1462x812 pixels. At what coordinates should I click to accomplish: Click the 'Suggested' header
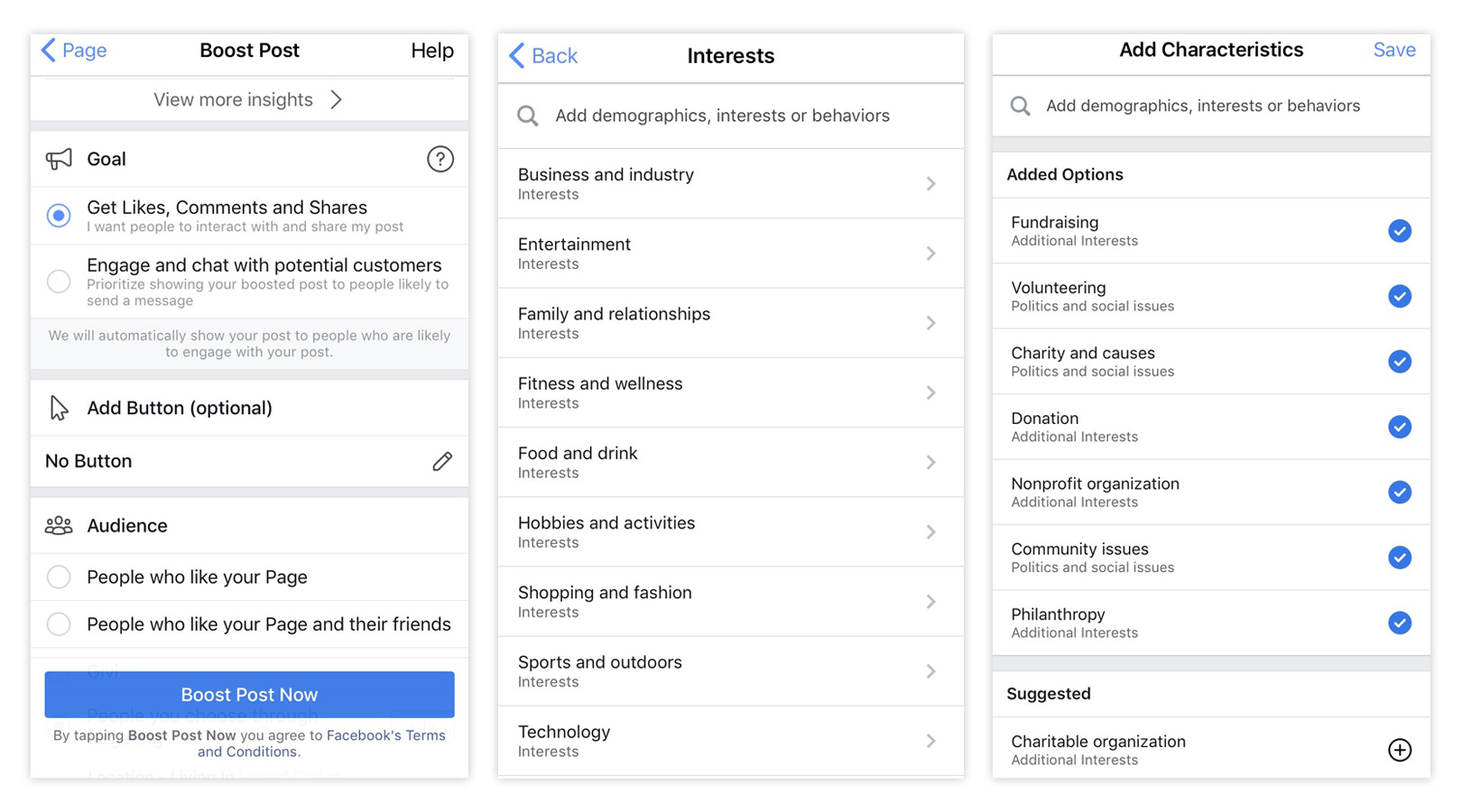(x=1049, y=694)
